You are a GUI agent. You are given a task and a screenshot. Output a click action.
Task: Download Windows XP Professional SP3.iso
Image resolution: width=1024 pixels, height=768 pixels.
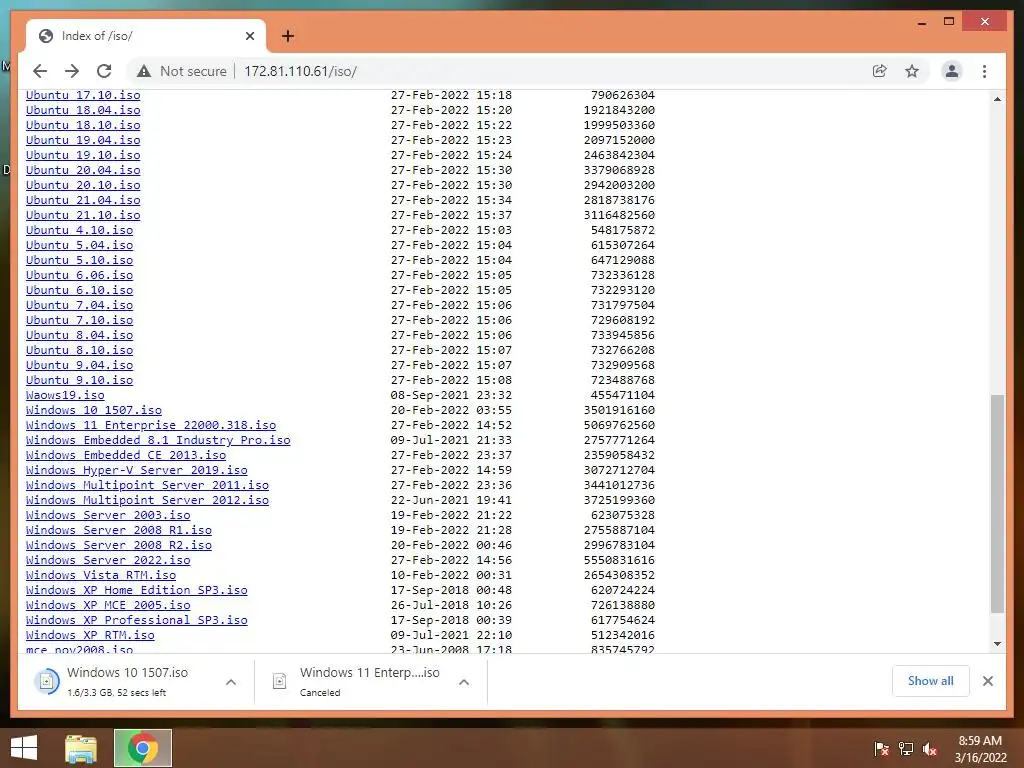pos(136,621)
